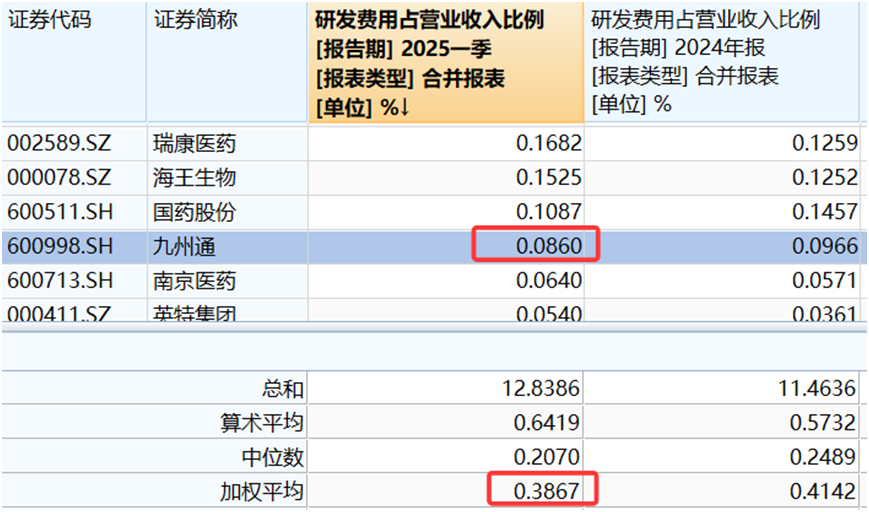Screen dimensions: 869x512
Task: Click median value 0.2489
Action: pos(823,457)
